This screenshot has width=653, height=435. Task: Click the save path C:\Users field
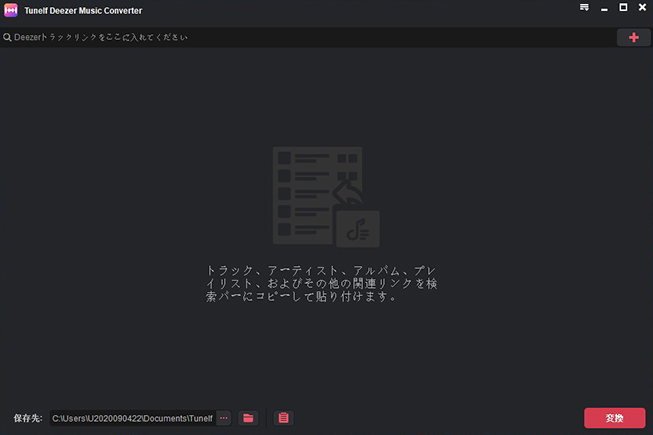(133, 418)
